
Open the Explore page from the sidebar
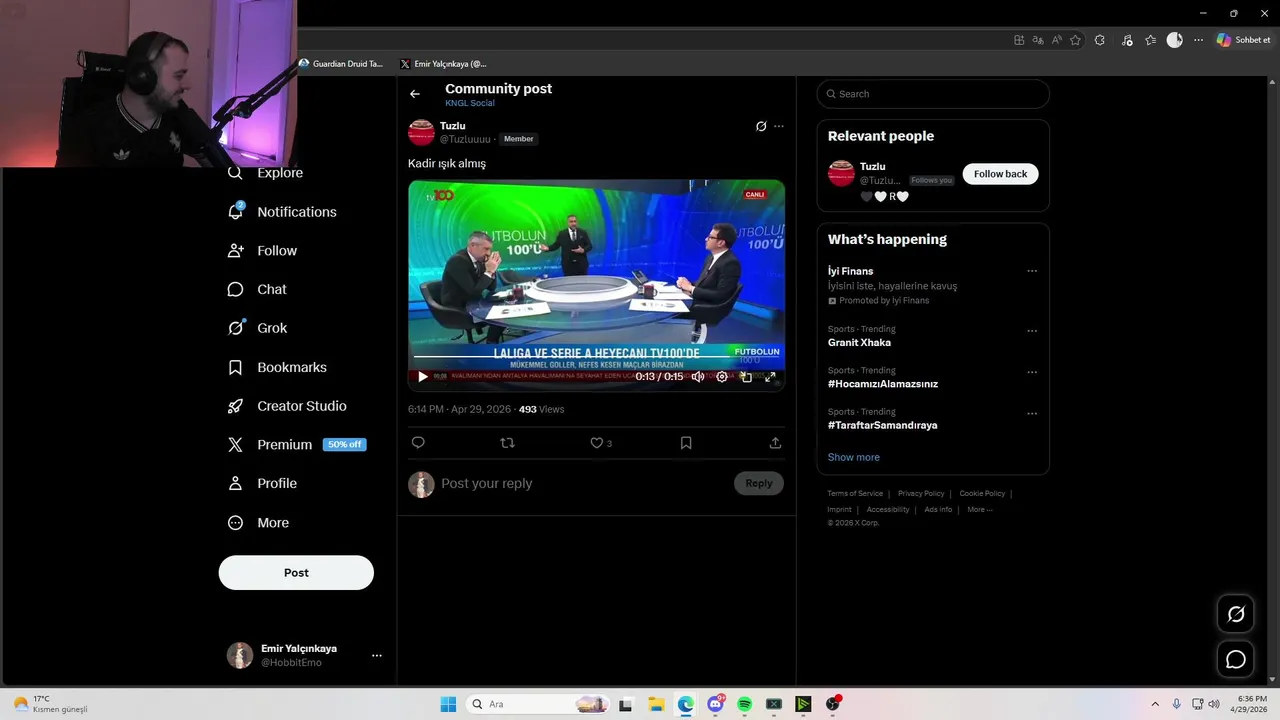point(266,172)
